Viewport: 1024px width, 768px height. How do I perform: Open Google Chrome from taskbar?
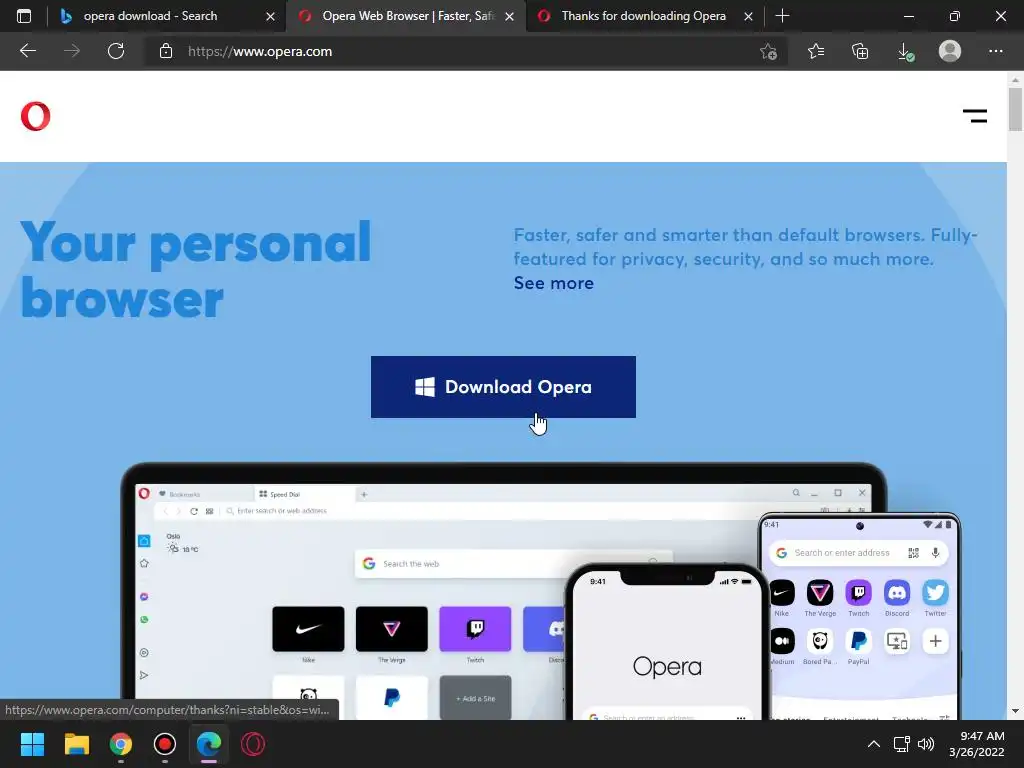click(x=121, y=744)
